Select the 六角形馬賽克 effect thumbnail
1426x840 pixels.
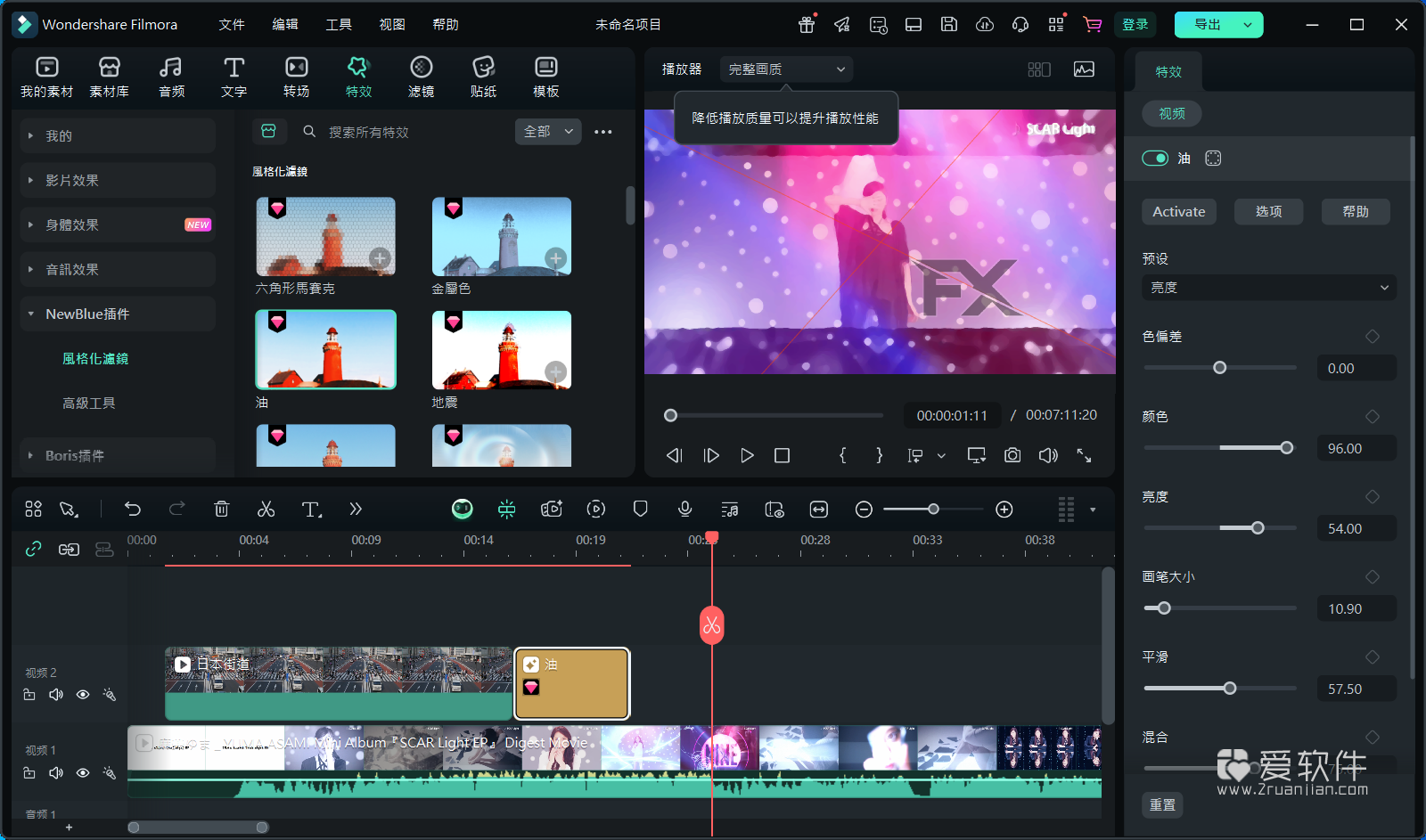(325, 236)
